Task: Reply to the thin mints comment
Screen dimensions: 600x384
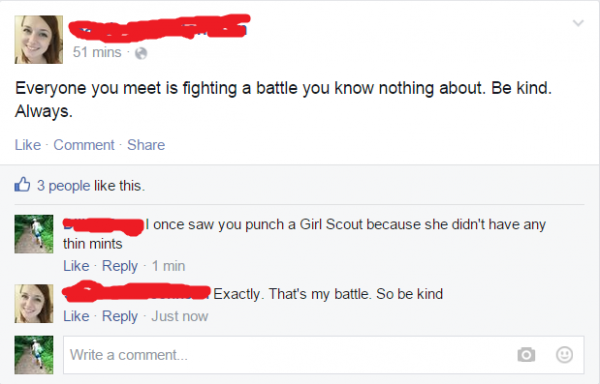Action: (x=120, y=266)
